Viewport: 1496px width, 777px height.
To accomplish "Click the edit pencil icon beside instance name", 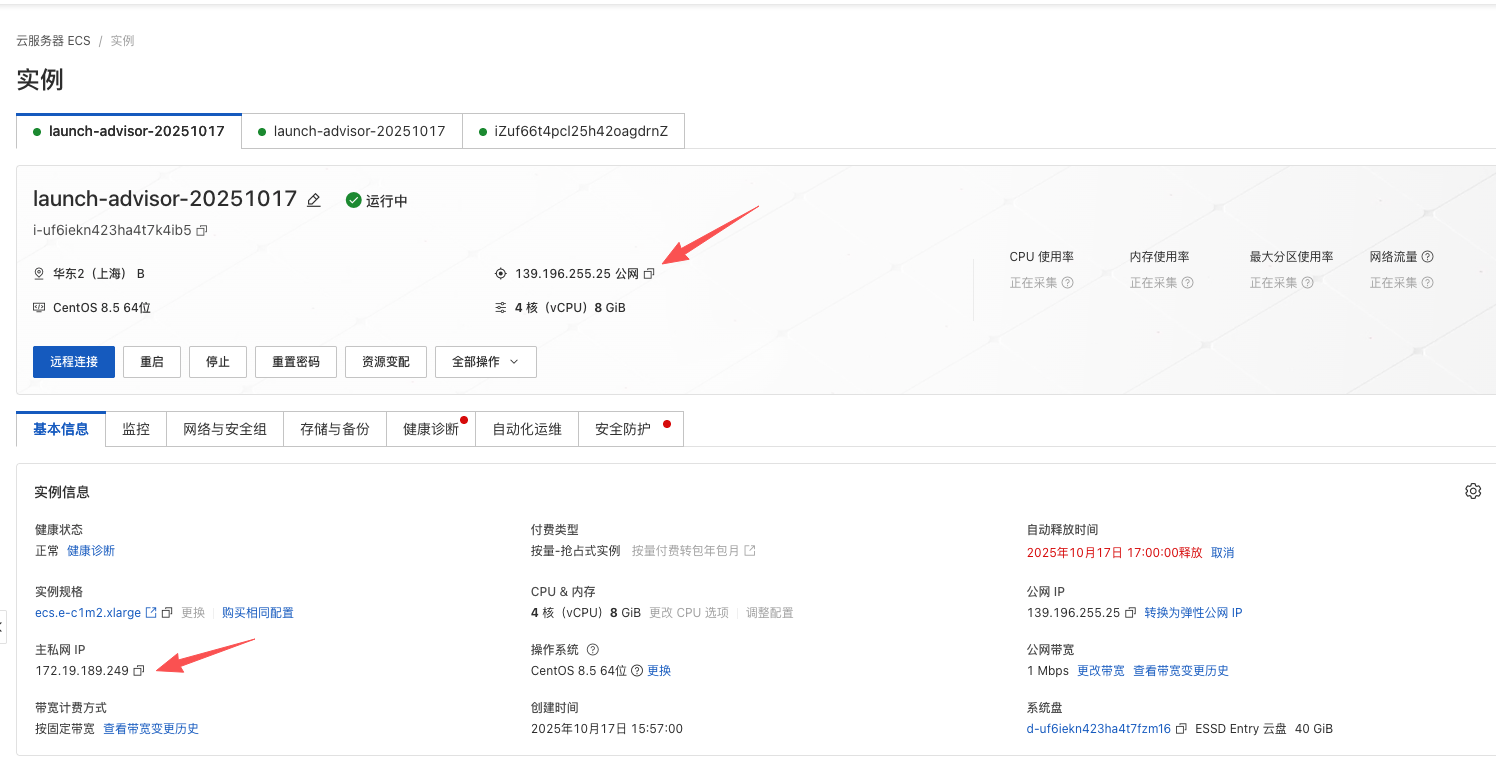I will pyautogui.click(x=314, y=200).
